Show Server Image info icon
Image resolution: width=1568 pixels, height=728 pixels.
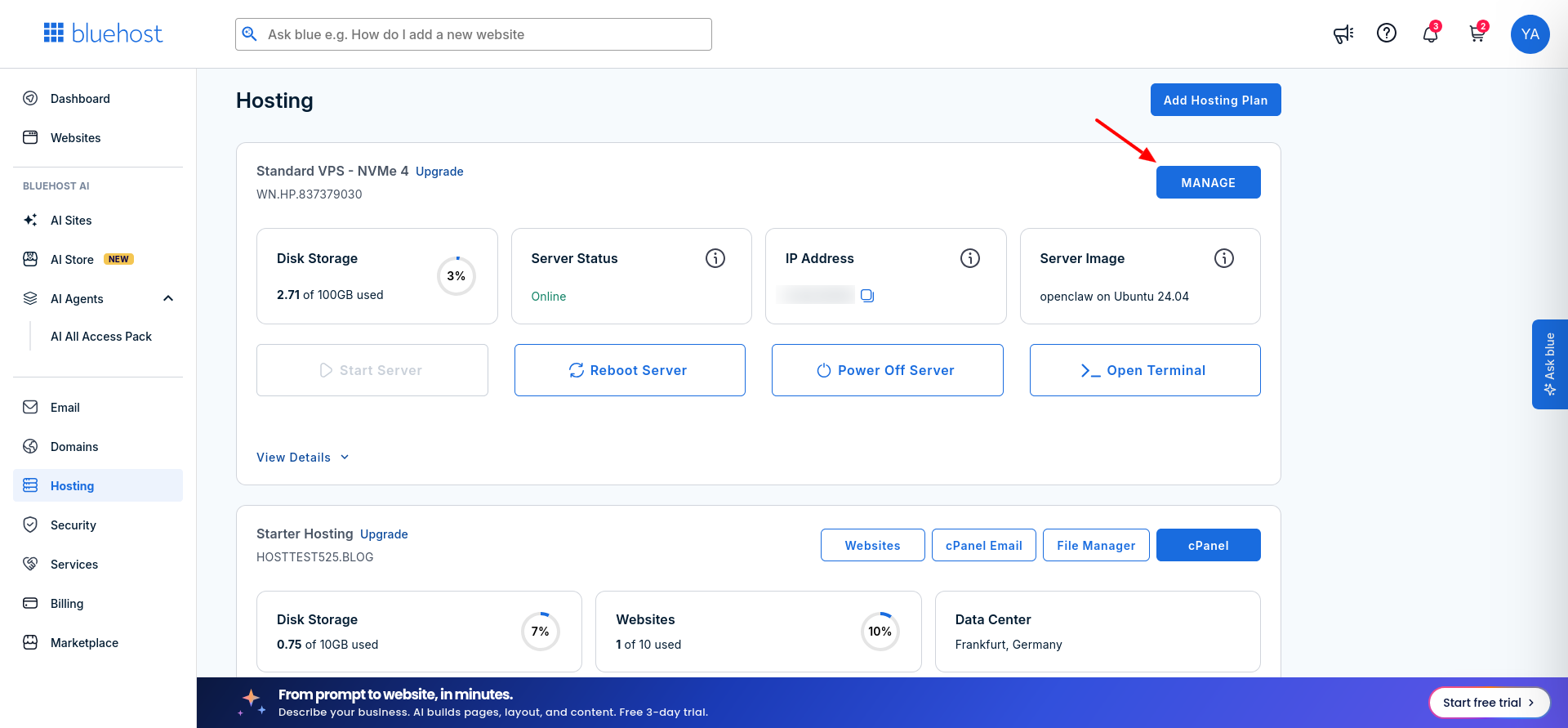[1224, 258]
